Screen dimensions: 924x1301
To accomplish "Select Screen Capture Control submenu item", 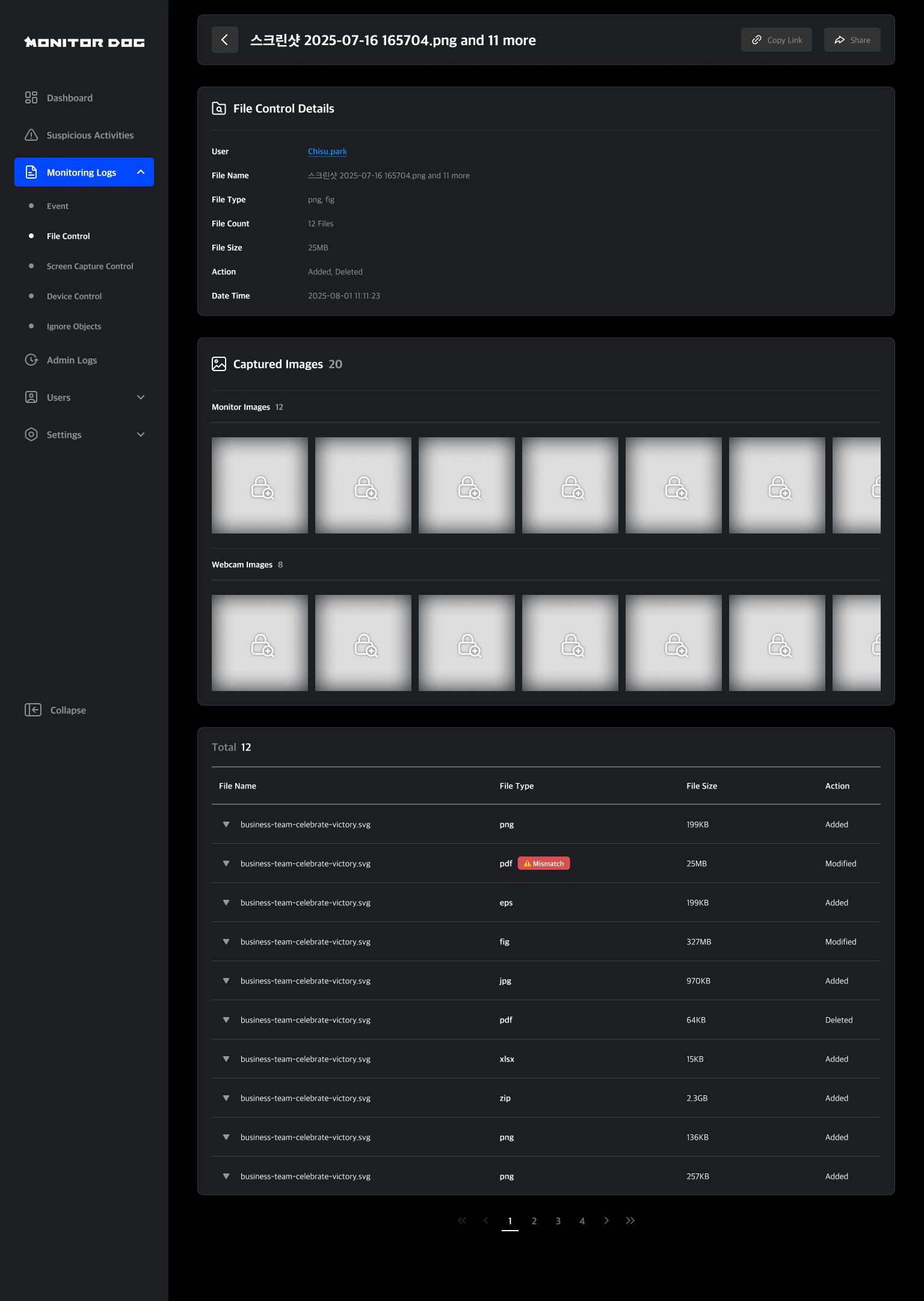I will tap(90, 266).
